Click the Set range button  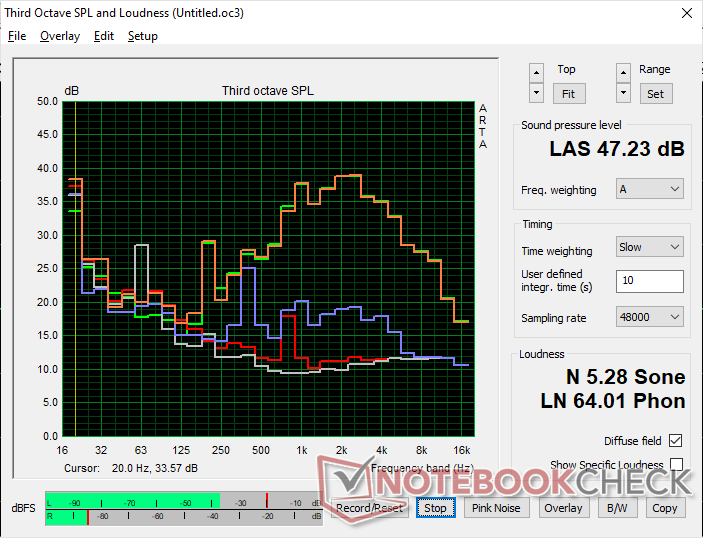(x=655, y=94)
